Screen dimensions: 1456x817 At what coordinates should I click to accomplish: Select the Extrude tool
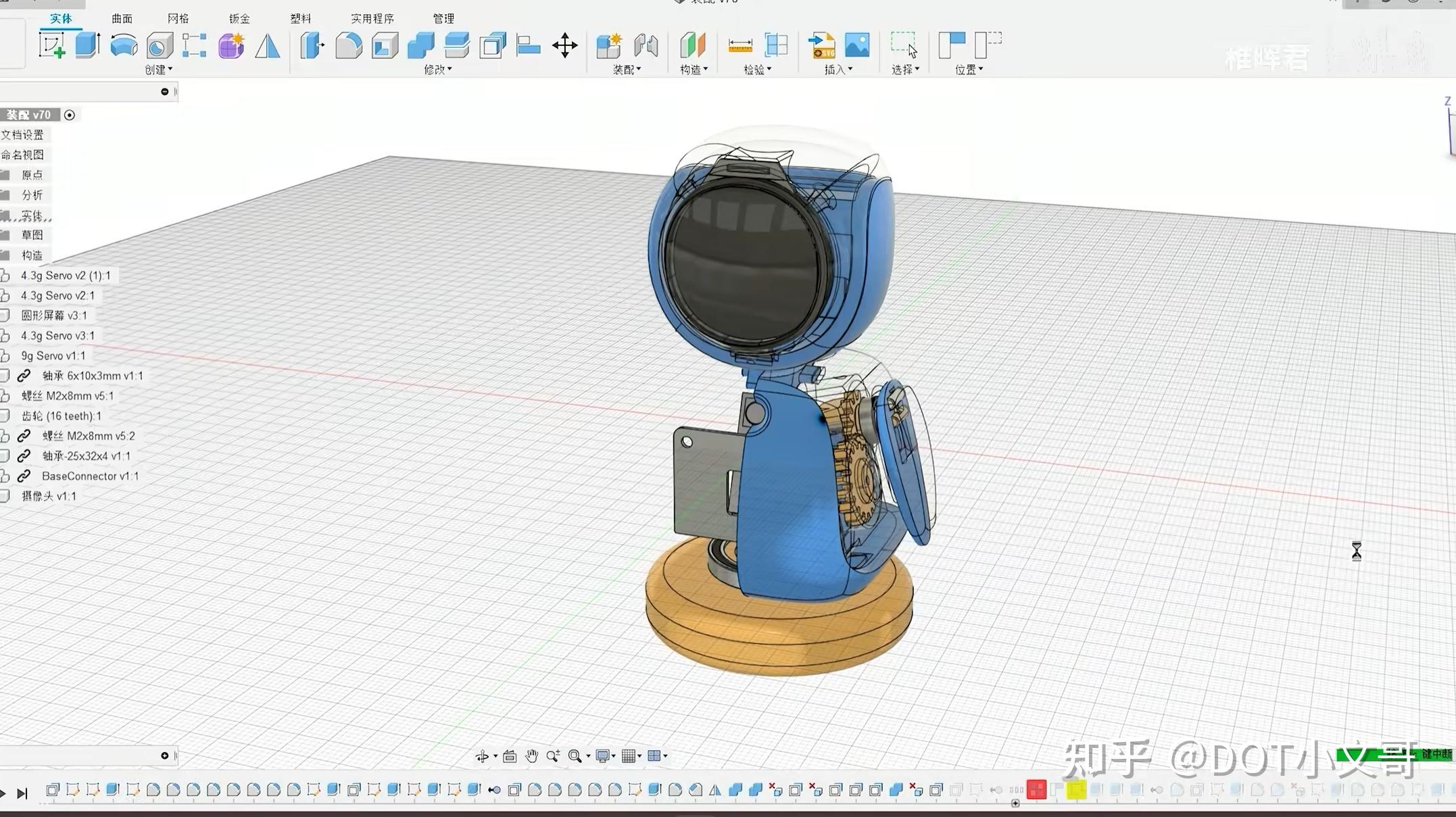tap(88, 46)
